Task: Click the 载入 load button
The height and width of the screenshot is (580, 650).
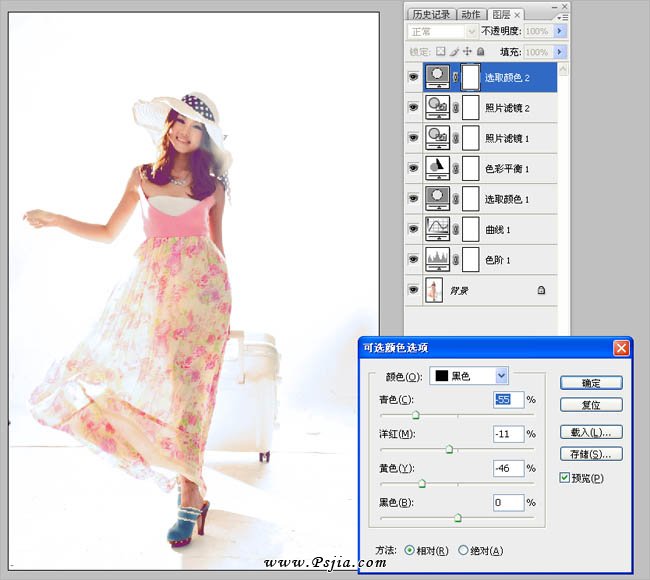Action: click(x=591, y=432)
